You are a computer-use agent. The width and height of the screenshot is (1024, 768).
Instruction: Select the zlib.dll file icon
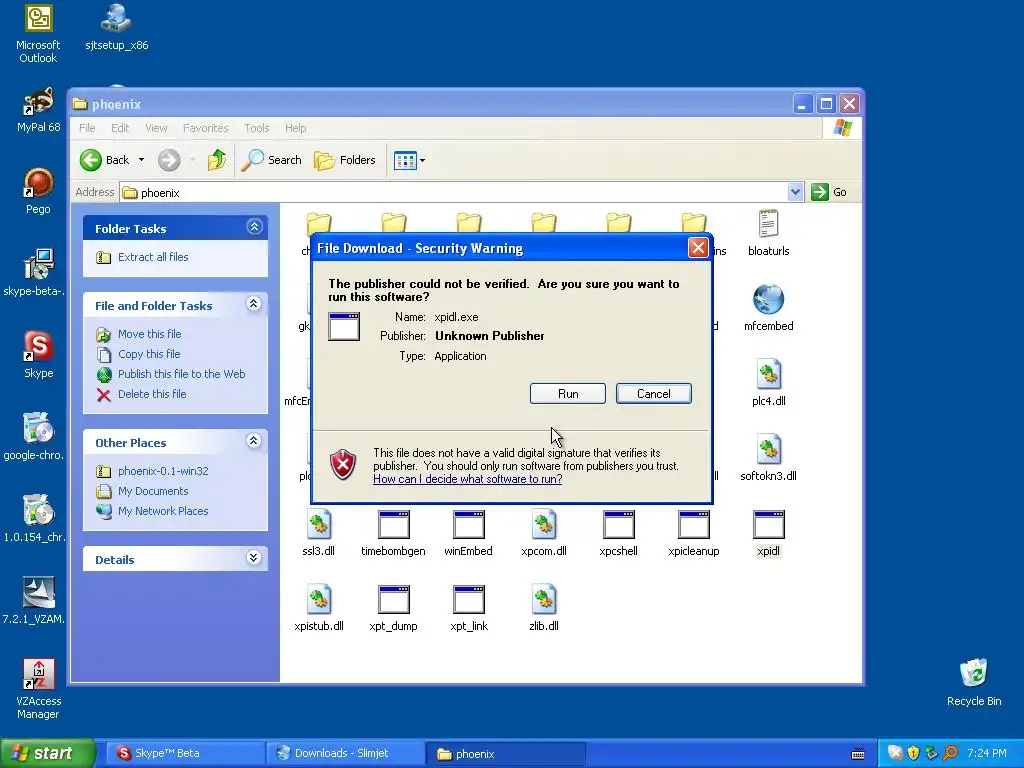[x=543, y=608]
